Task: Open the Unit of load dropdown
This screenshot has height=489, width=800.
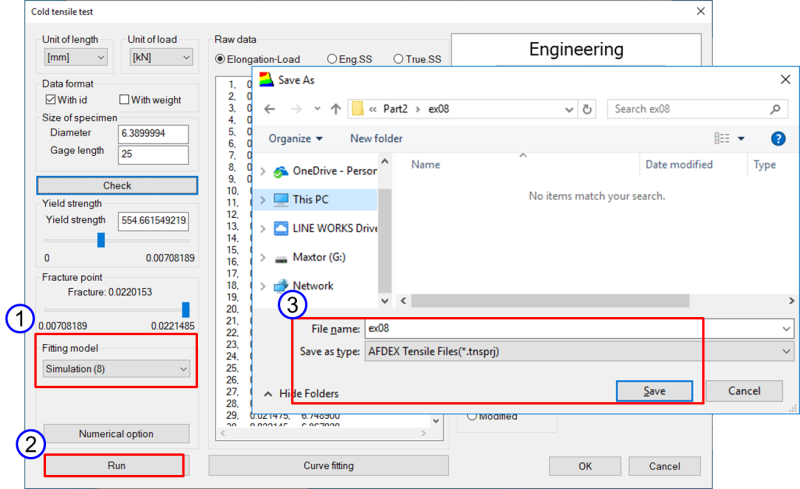Action: click(159, 58)
